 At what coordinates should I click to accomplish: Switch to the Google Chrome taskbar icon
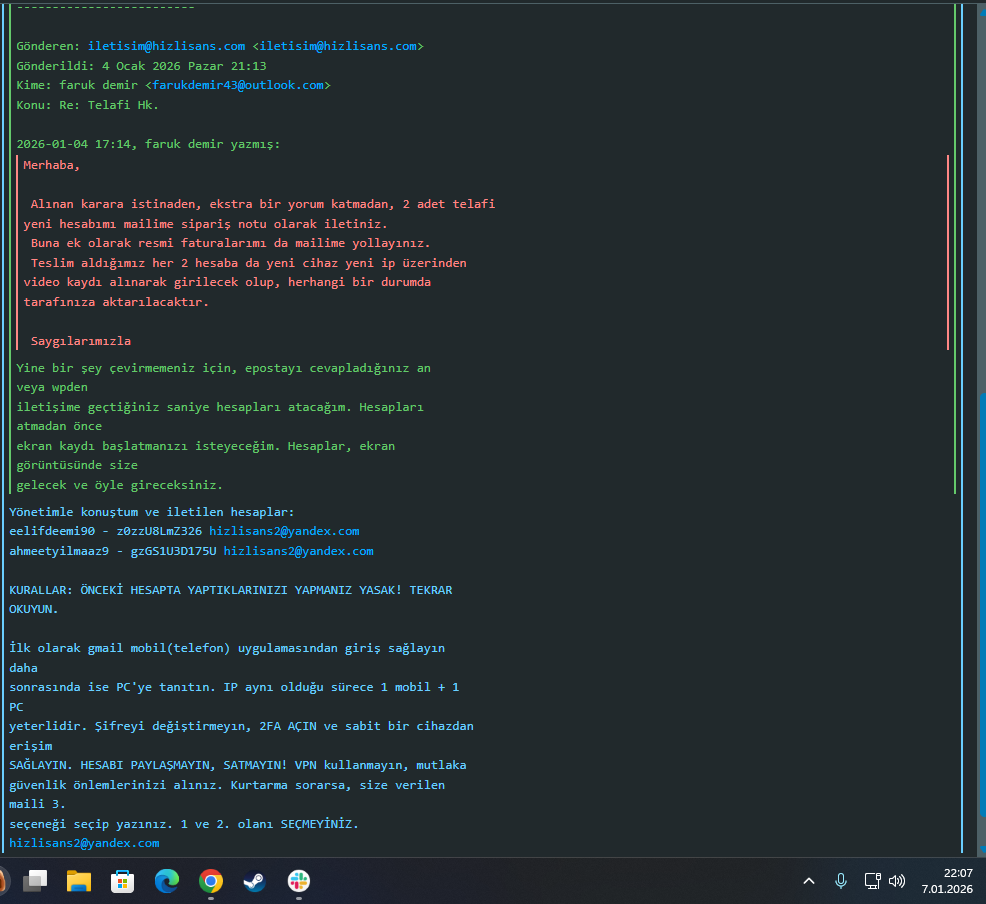(x=211, y=881)
